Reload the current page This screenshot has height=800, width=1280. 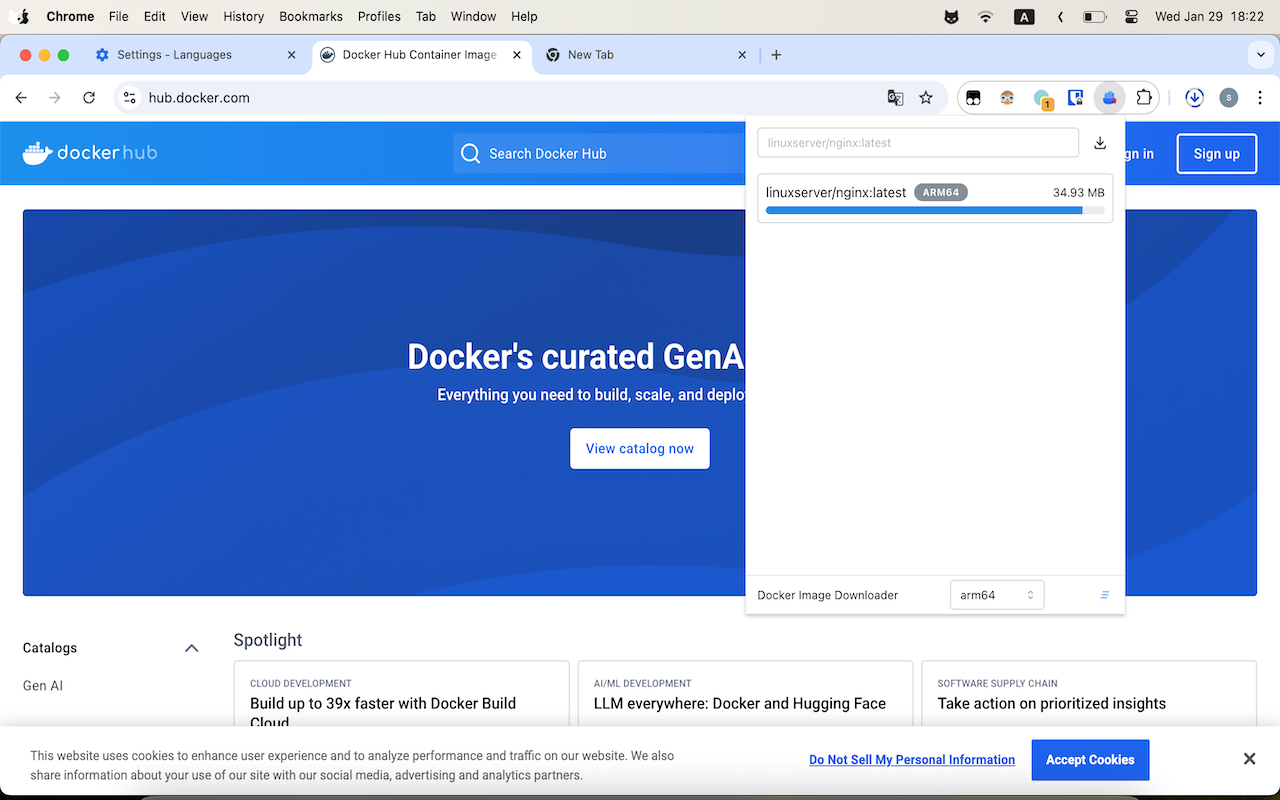point(89,98)
